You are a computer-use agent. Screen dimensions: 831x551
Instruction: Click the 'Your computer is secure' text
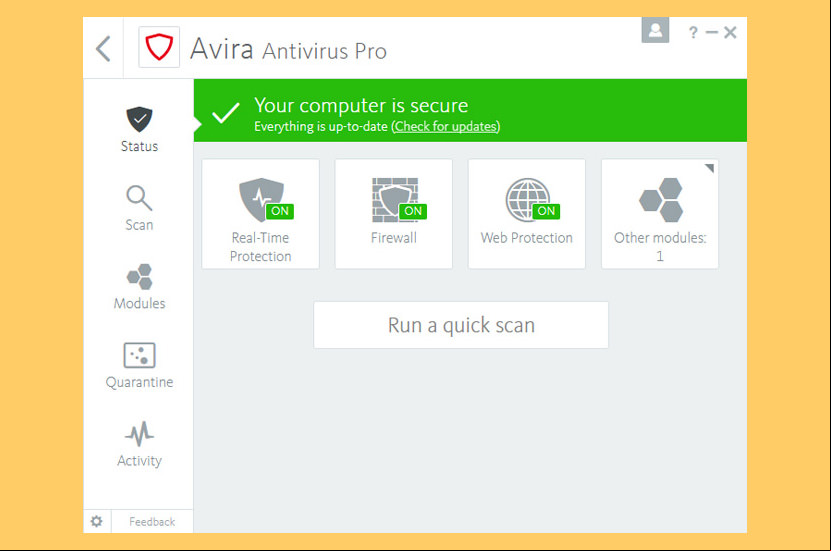point(361,105)
